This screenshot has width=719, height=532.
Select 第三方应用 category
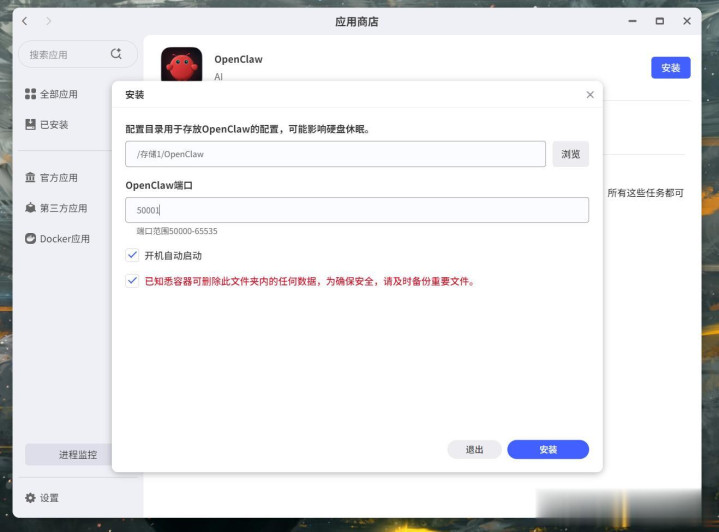click(x=56, y=208)
